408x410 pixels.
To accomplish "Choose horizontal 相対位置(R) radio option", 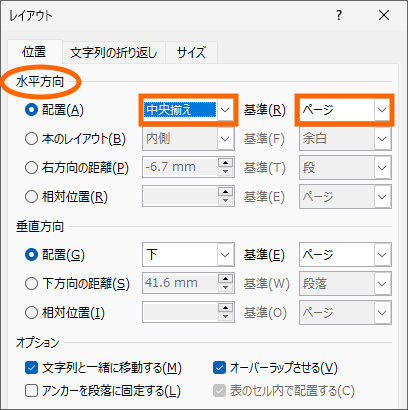I will [x=31, y=197].
